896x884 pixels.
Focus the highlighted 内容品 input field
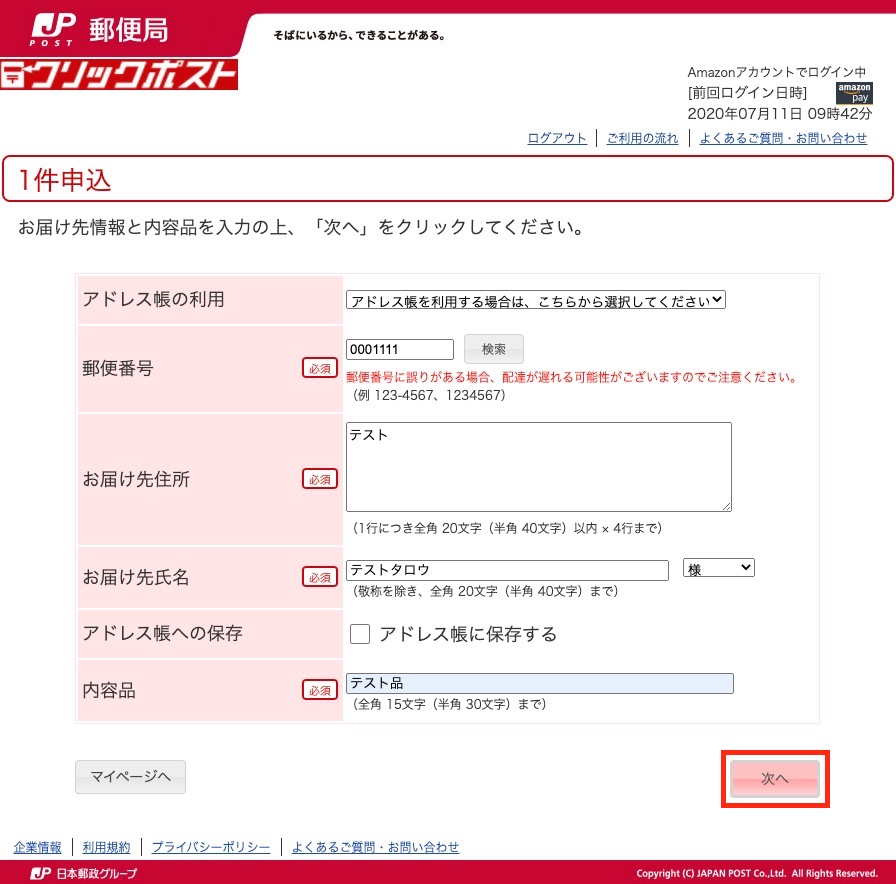pos(540,683)
